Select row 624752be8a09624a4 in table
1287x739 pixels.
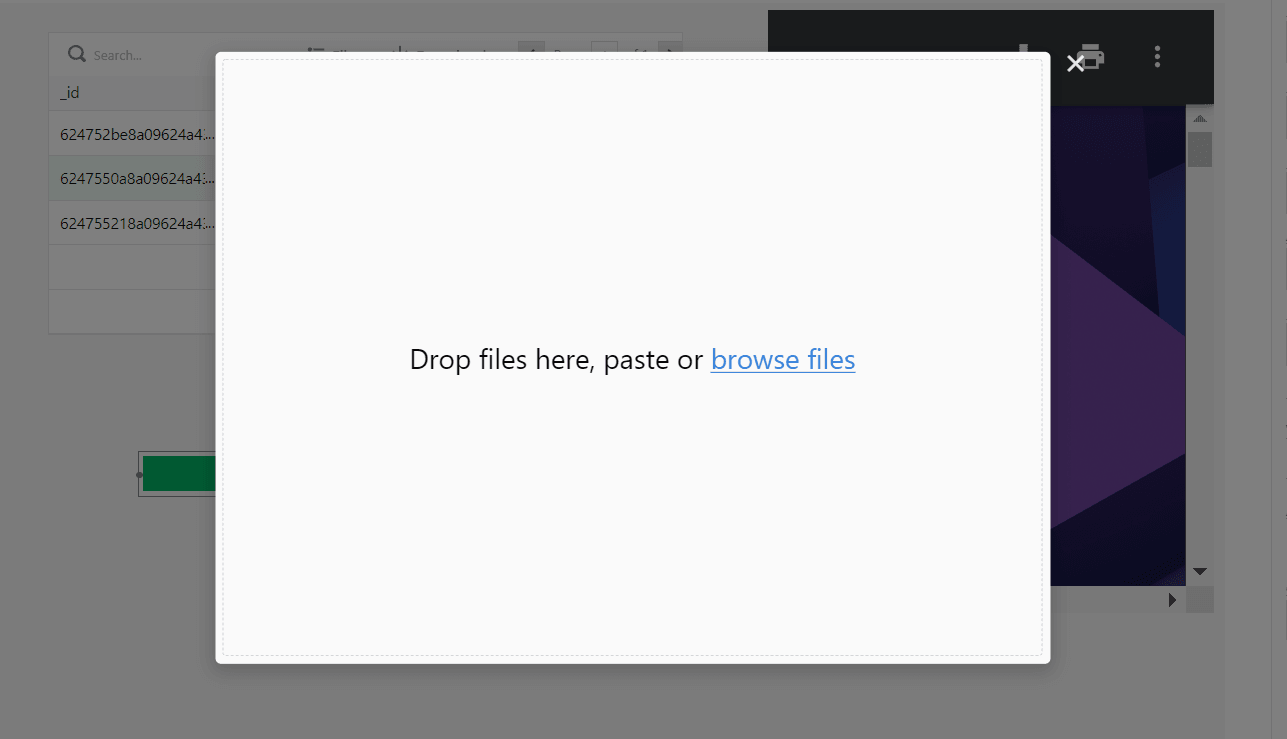[x=135, y=134]
